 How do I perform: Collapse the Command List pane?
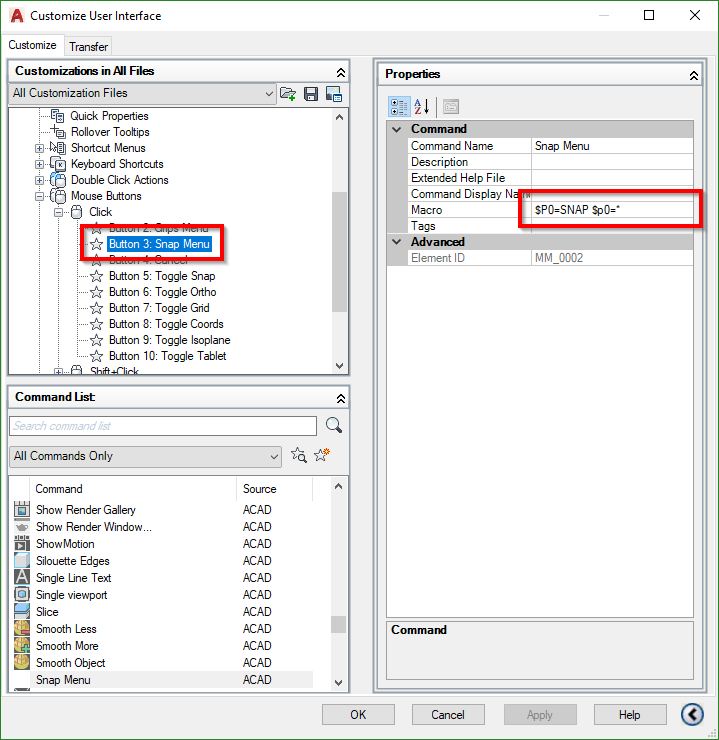pos(341,399)
